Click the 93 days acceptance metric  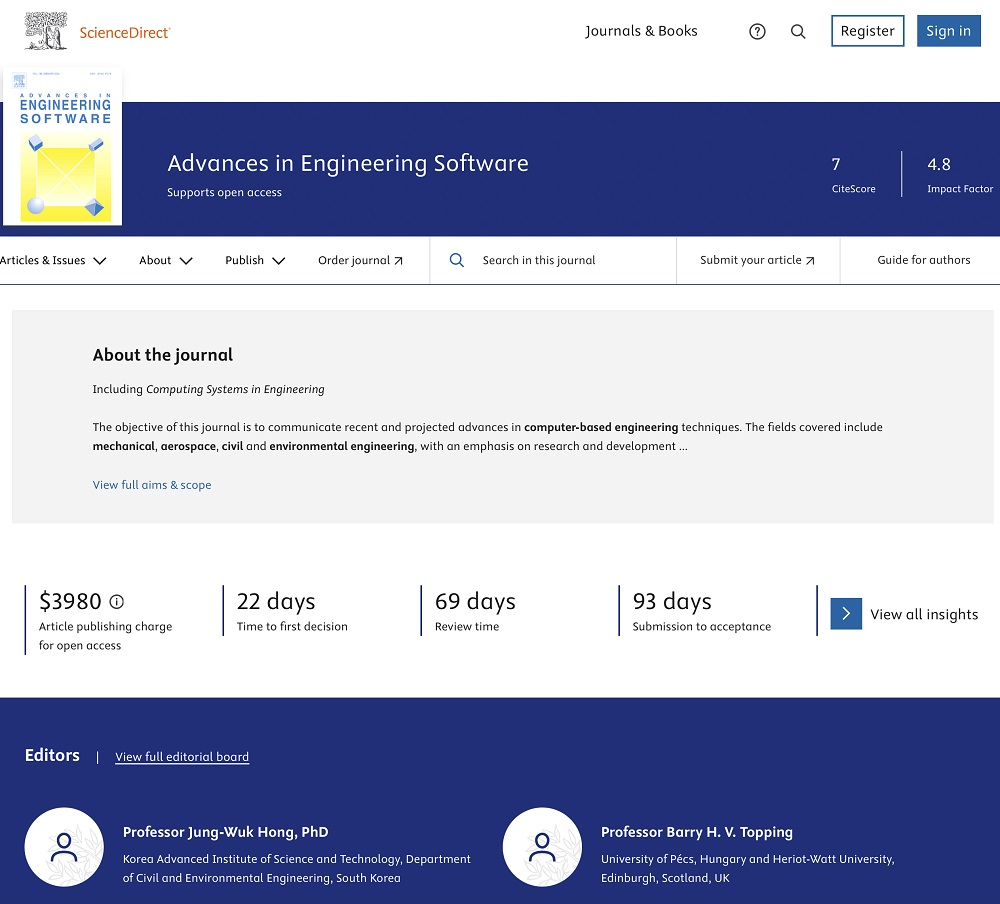(x=672, y=602)
